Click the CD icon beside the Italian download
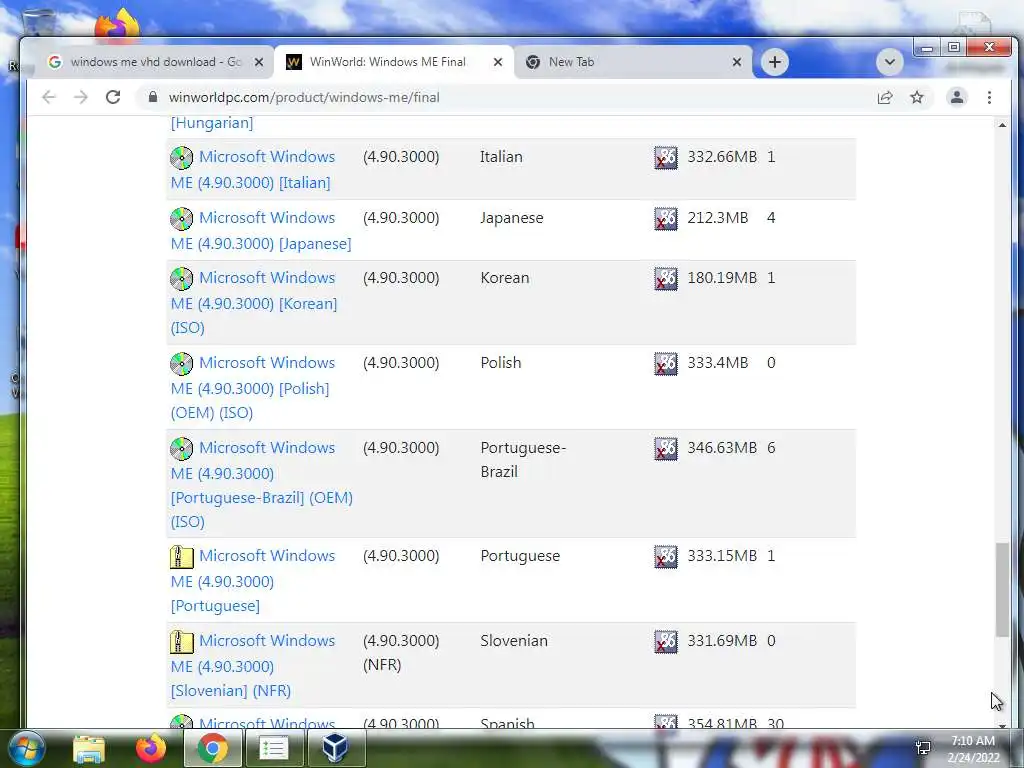1024x768 pixels. [182, 157]
